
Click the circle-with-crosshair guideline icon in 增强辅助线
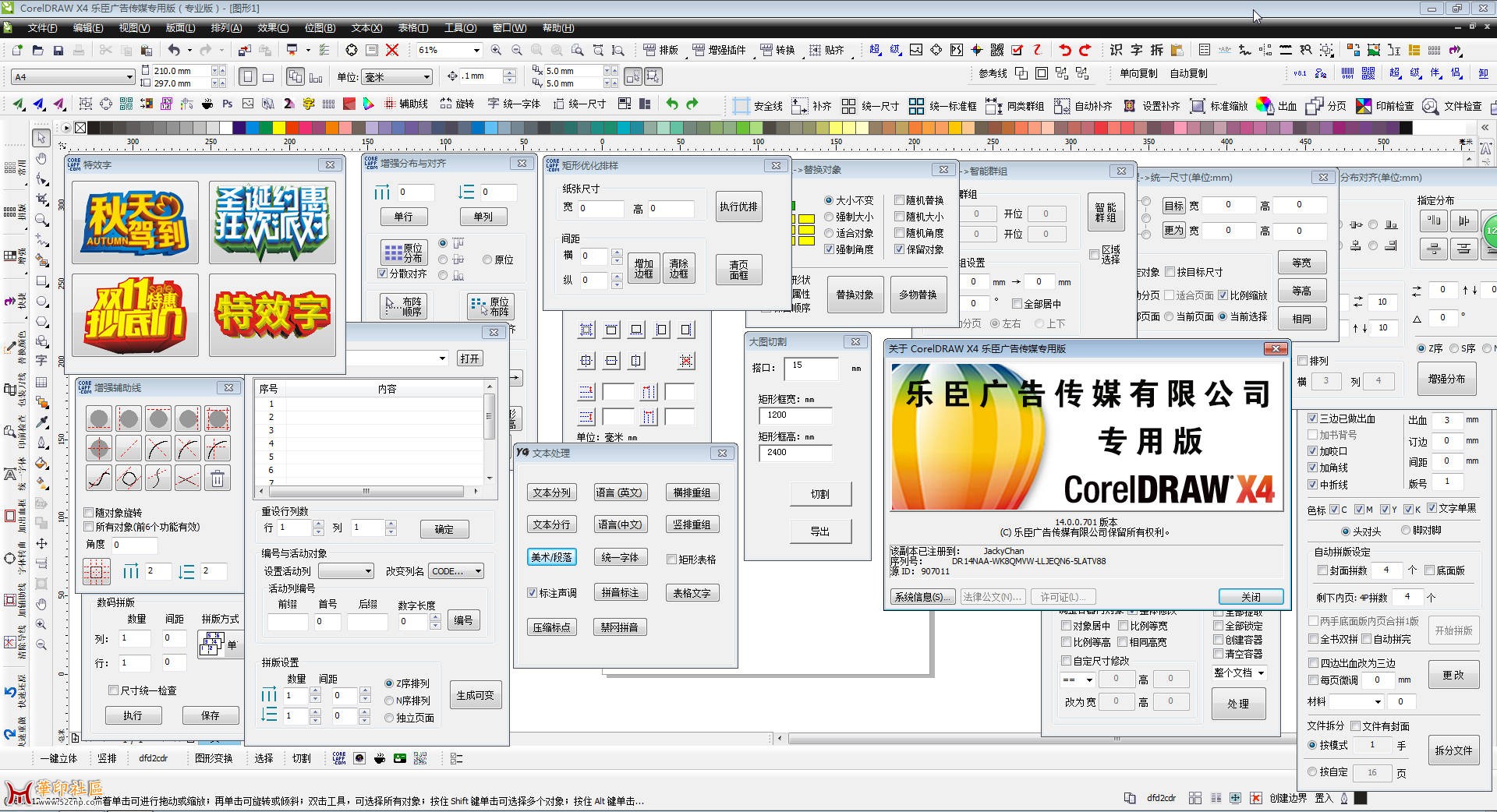[99, 448]
